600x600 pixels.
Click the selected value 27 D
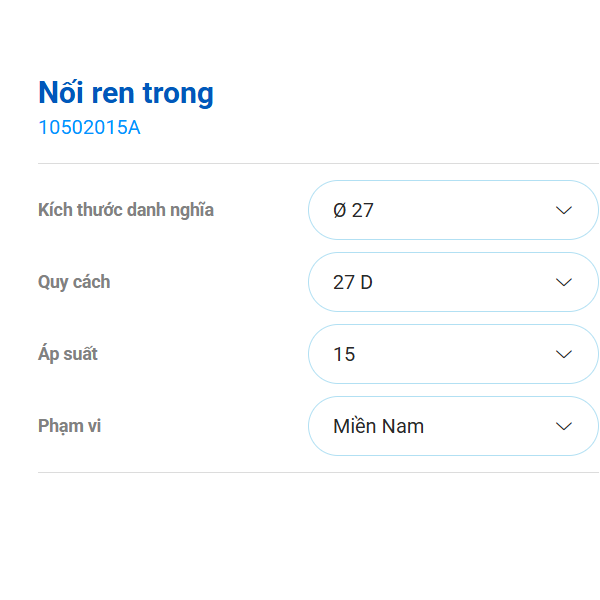(353, 283)
